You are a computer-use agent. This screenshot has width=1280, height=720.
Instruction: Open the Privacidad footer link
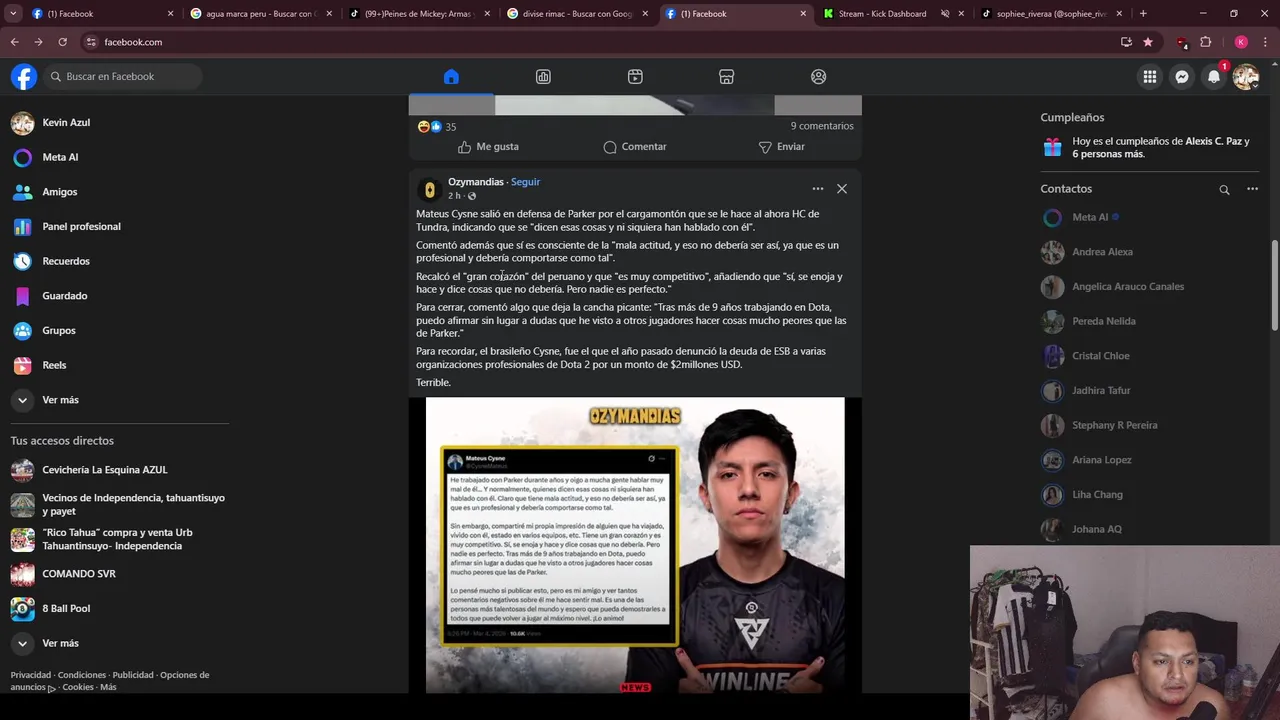31,675
